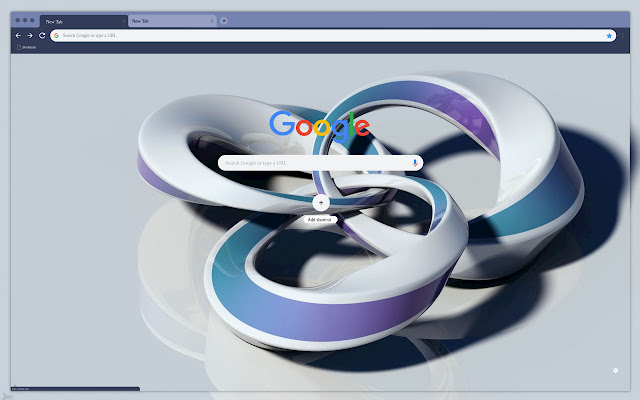Open a new tab with the plus button
This screenshot has height=400, width=640.
pos(224,21)
